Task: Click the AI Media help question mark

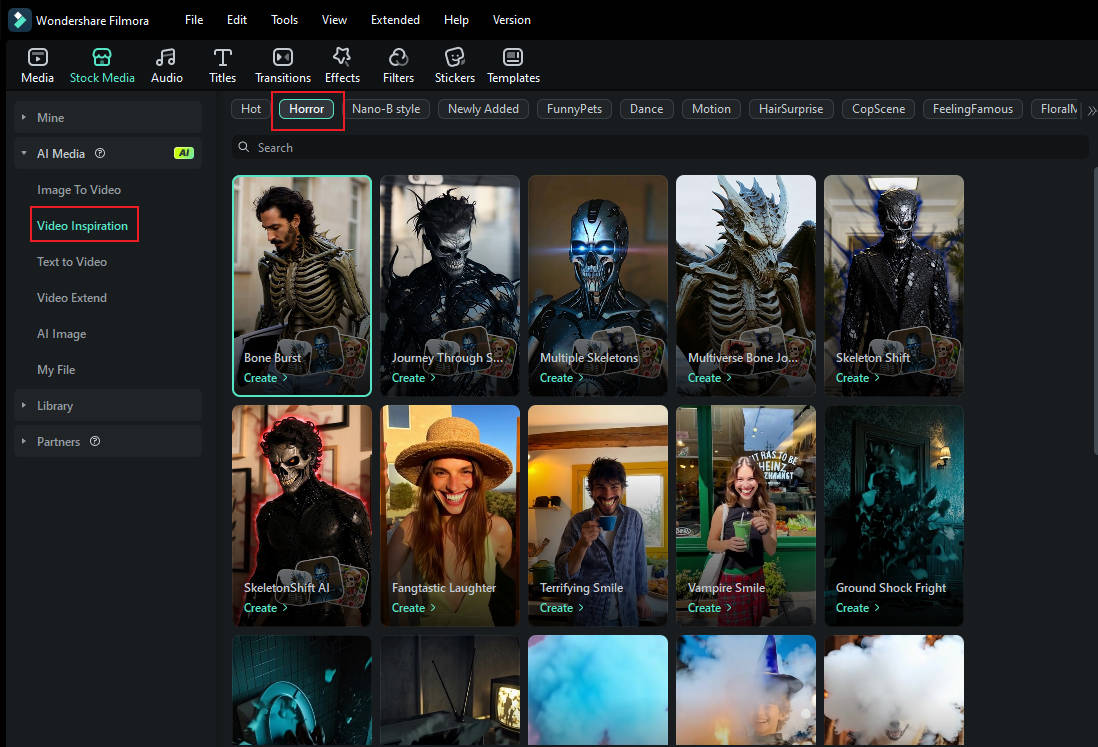Action: (x=100, y=153)
